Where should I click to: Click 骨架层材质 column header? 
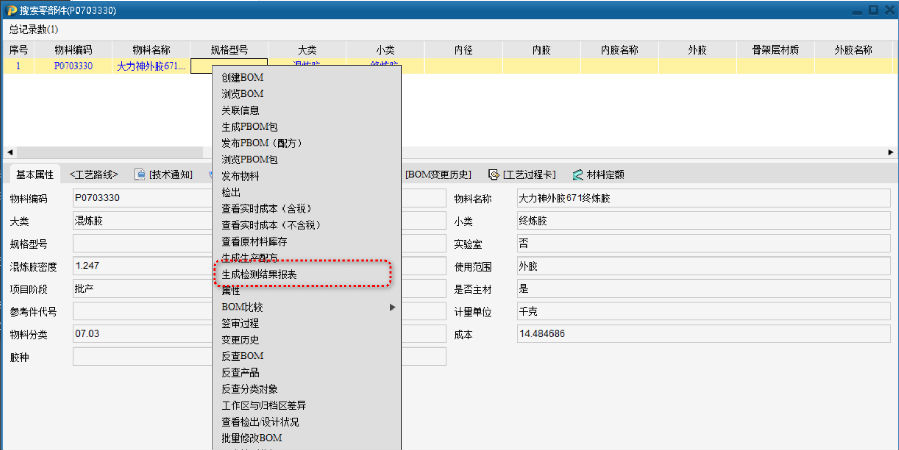point(775,50)
